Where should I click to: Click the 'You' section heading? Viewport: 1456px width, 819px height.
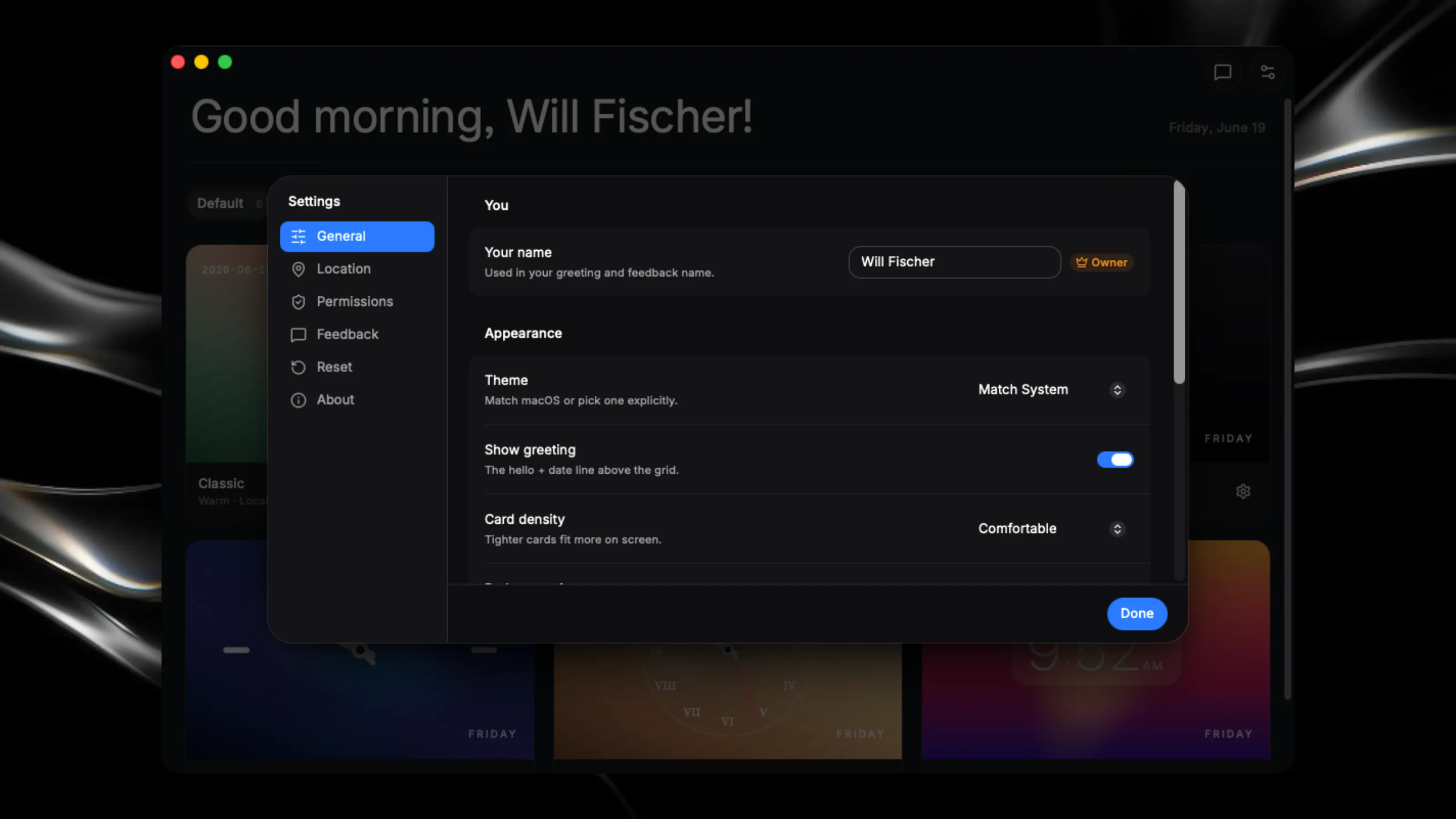pyautogui.click(x=496, y=206)
